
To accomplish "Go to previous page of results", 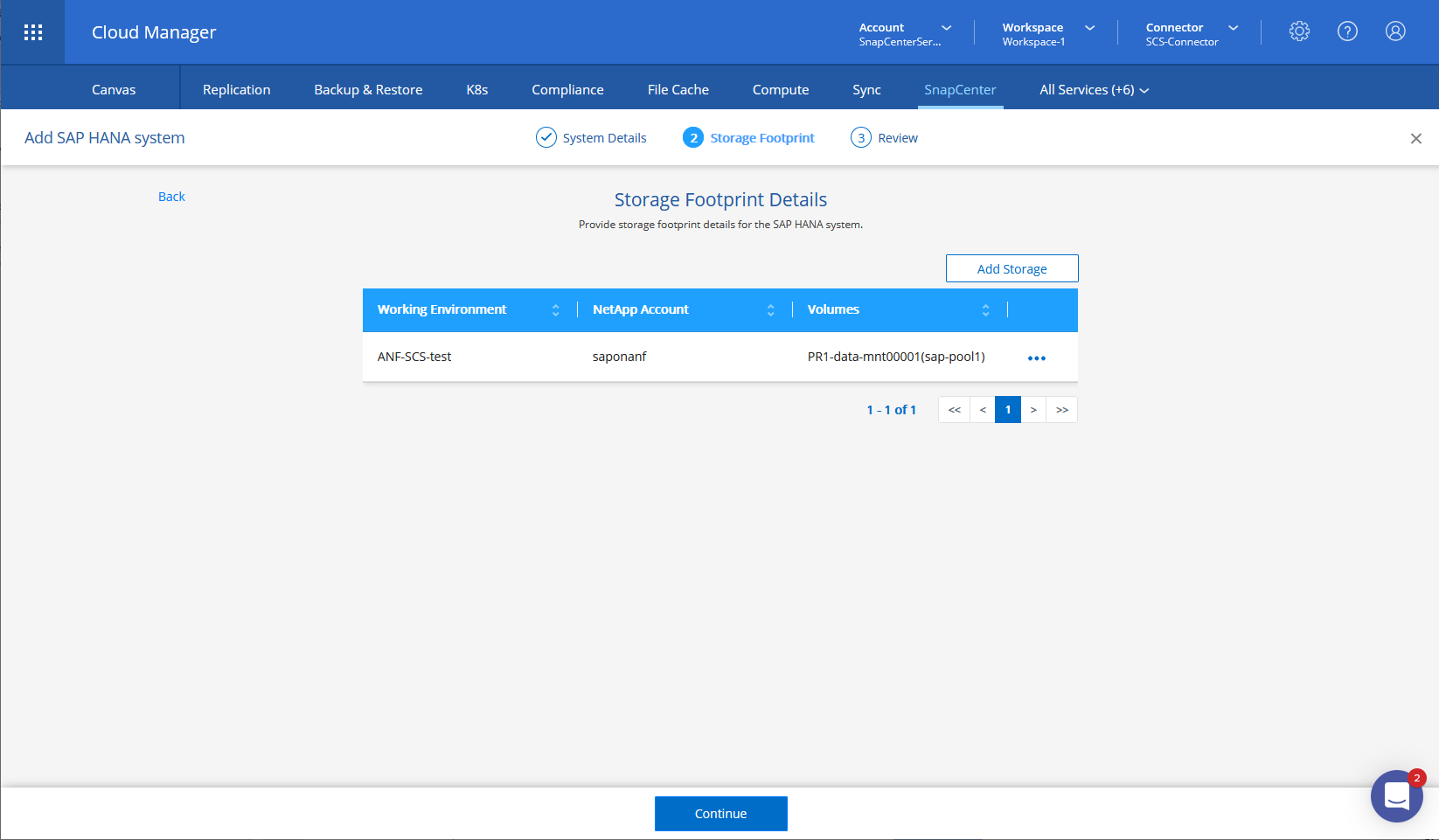I will pyautogui.click(x=983, y=410).
